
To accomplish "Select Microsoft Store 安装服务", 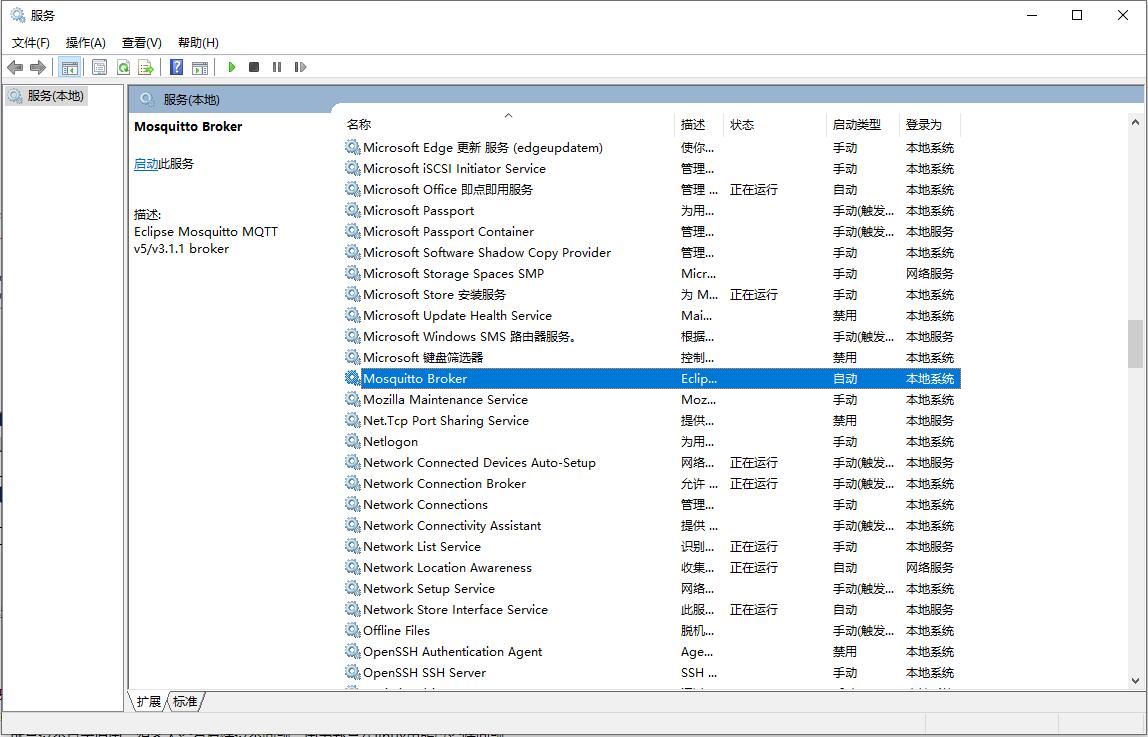I will pyautogui.click(x=652, y=294).
